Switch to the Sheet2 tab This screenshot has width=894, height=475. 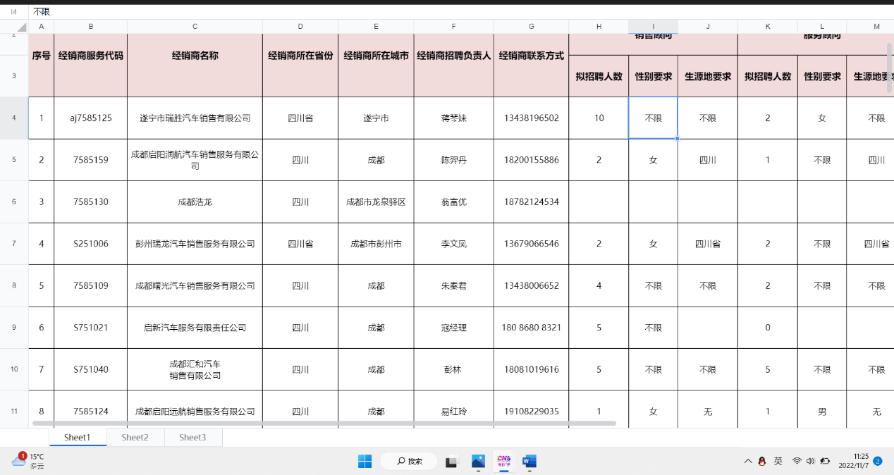[x=135, y=437]
